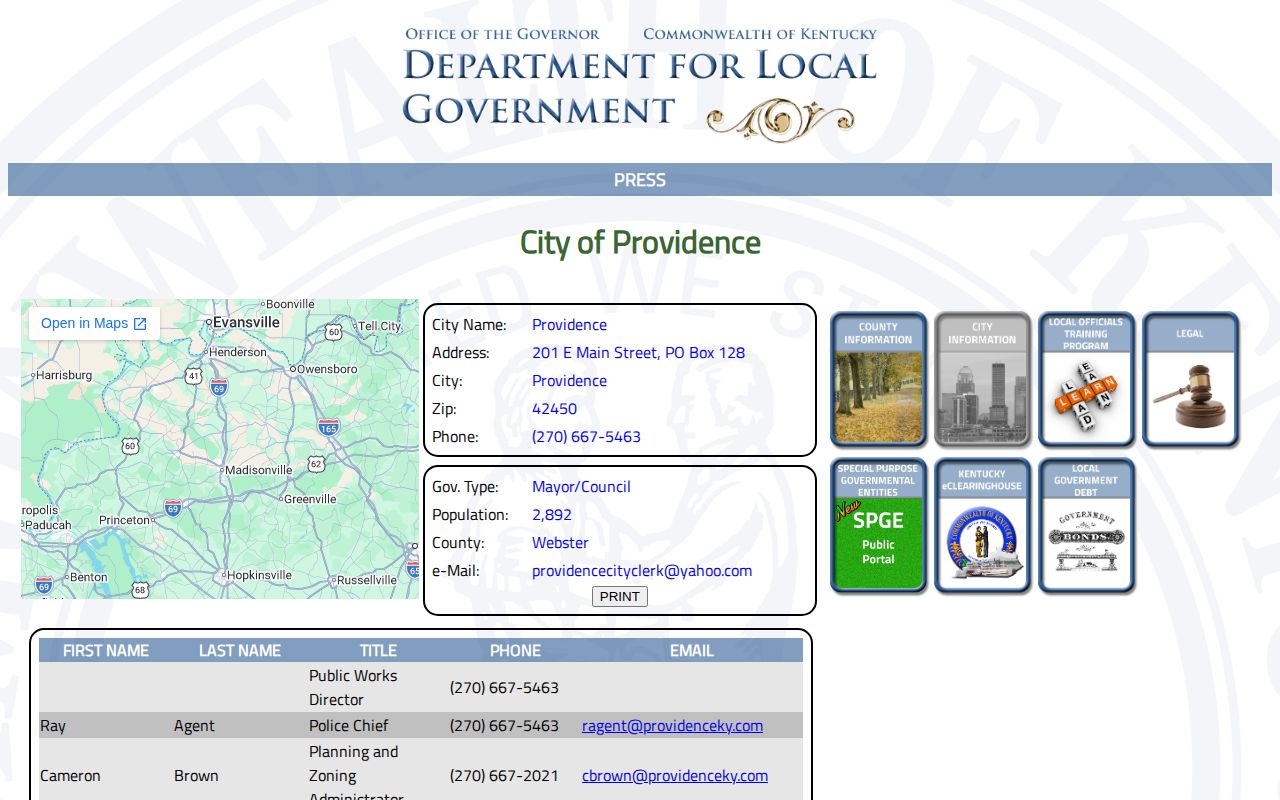1280x800 pixels.
Task: Click the FIRST NAME column header
Action: pos(106,650)
